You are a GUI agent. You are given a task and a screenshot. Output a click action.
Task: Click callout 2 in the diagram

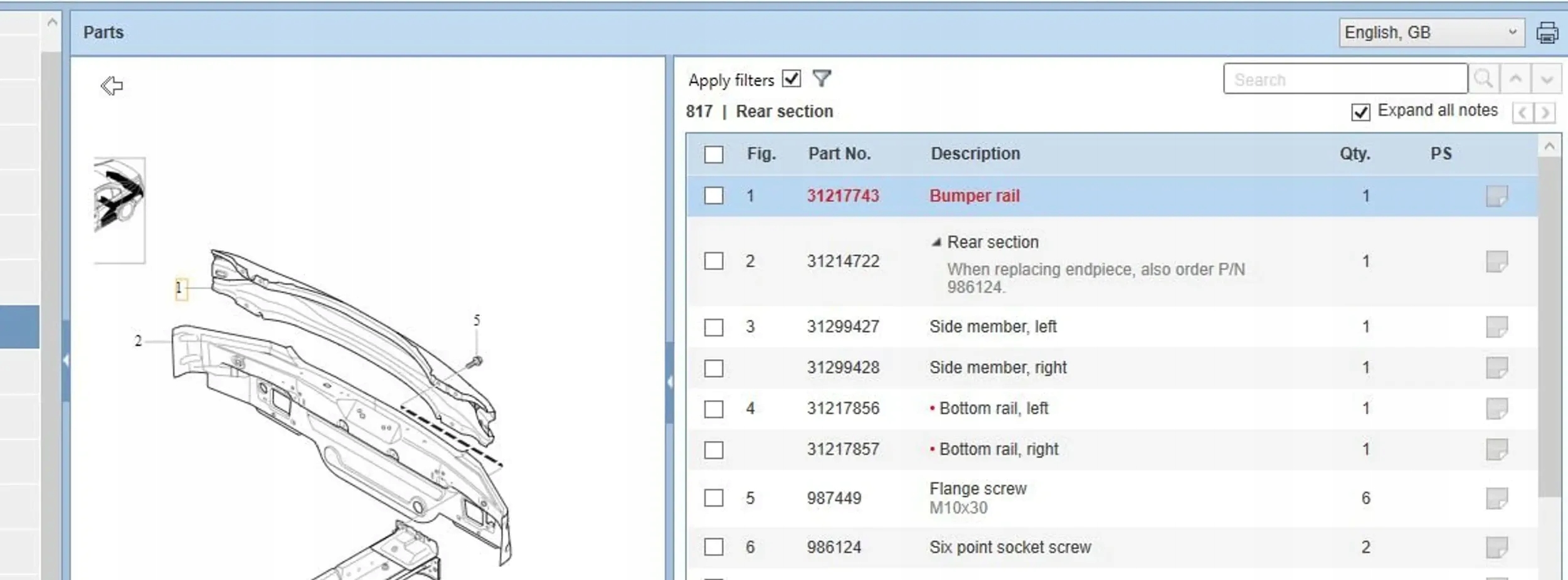coord(138,341)
